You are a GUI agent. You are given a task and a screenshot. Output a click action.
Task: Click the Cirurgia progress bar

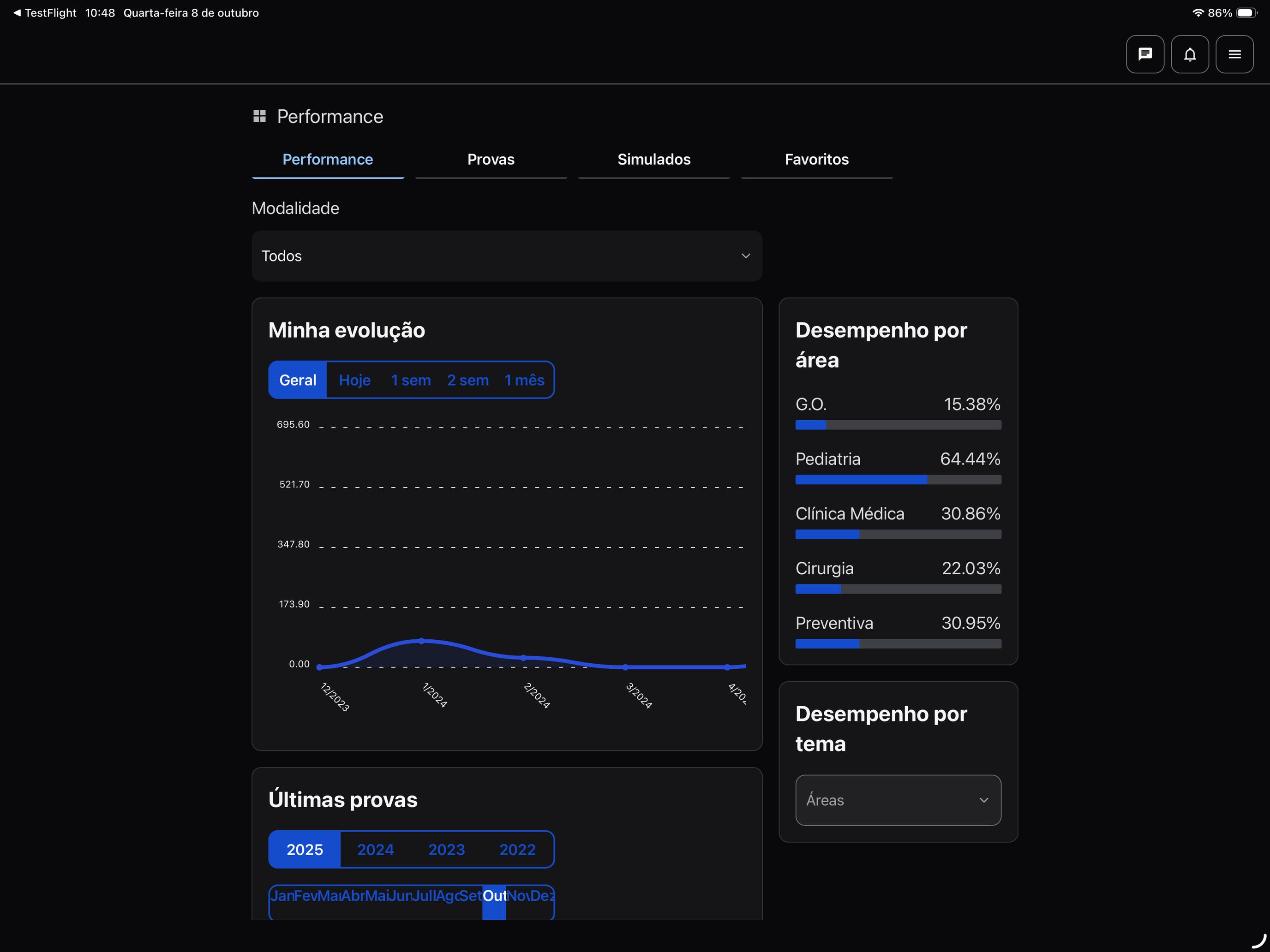point(898,589)
